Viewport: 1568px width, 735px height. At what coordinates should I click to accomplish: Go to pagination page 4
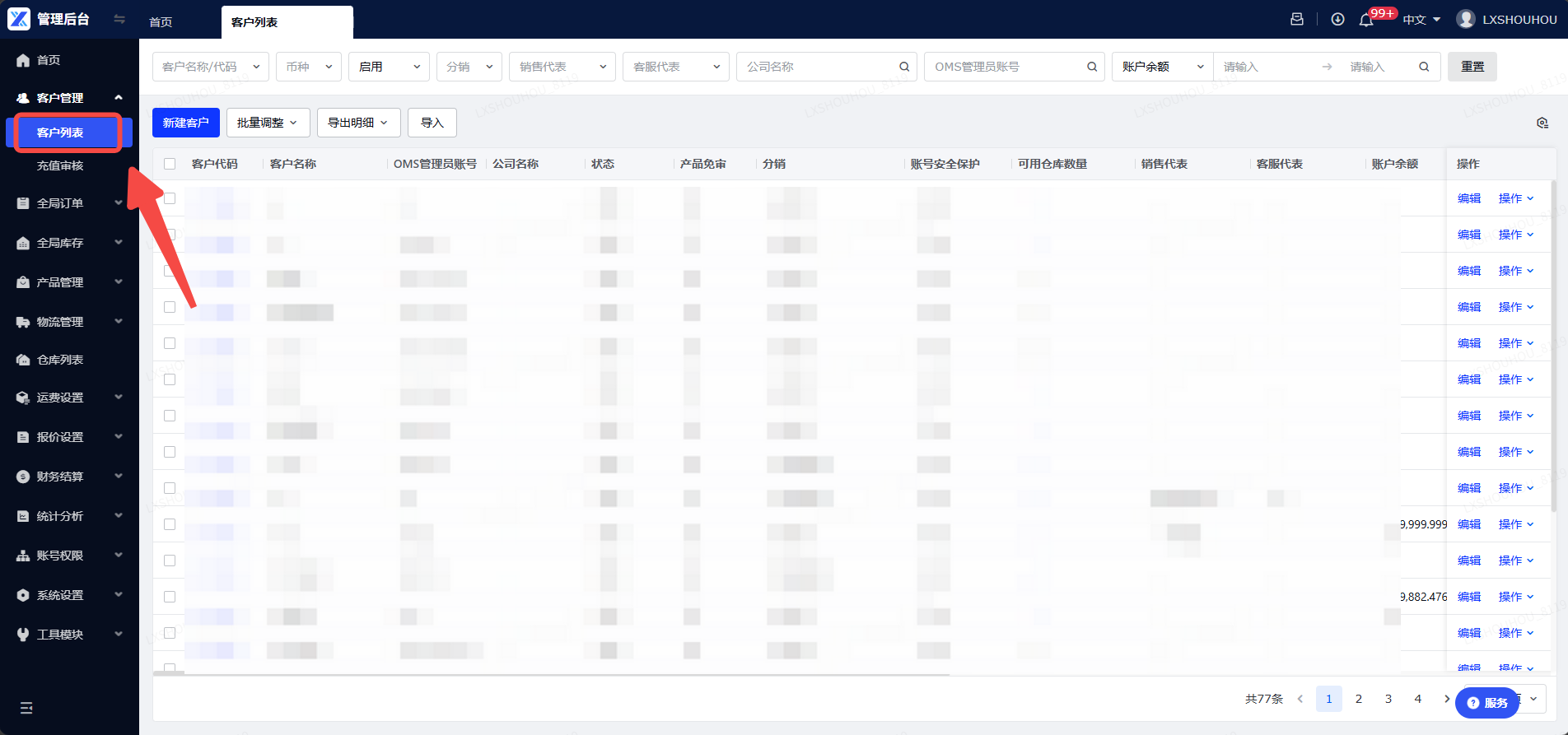[1418, 699]
